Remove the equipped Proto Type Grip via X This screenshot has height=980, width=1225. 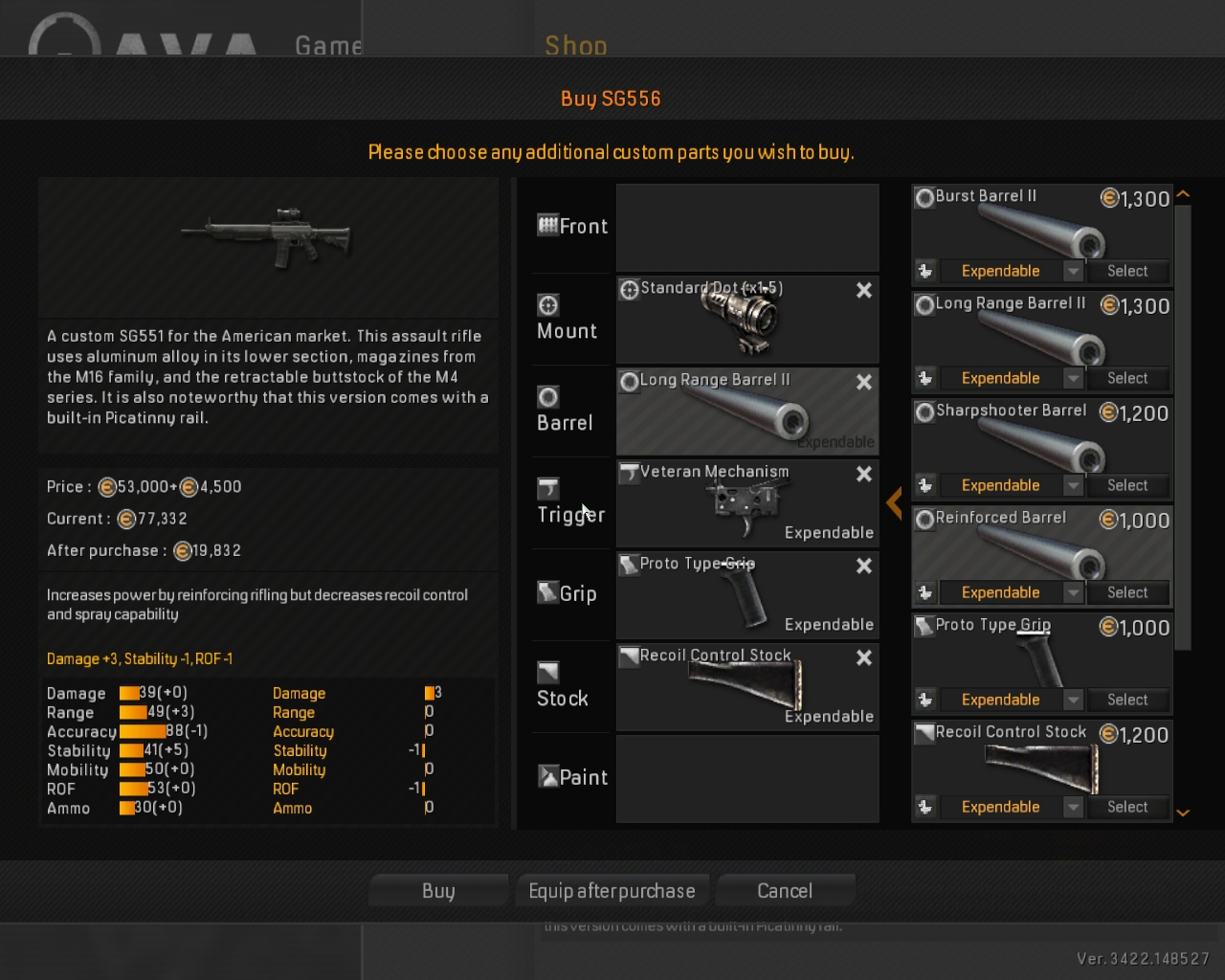coord(863,566)
